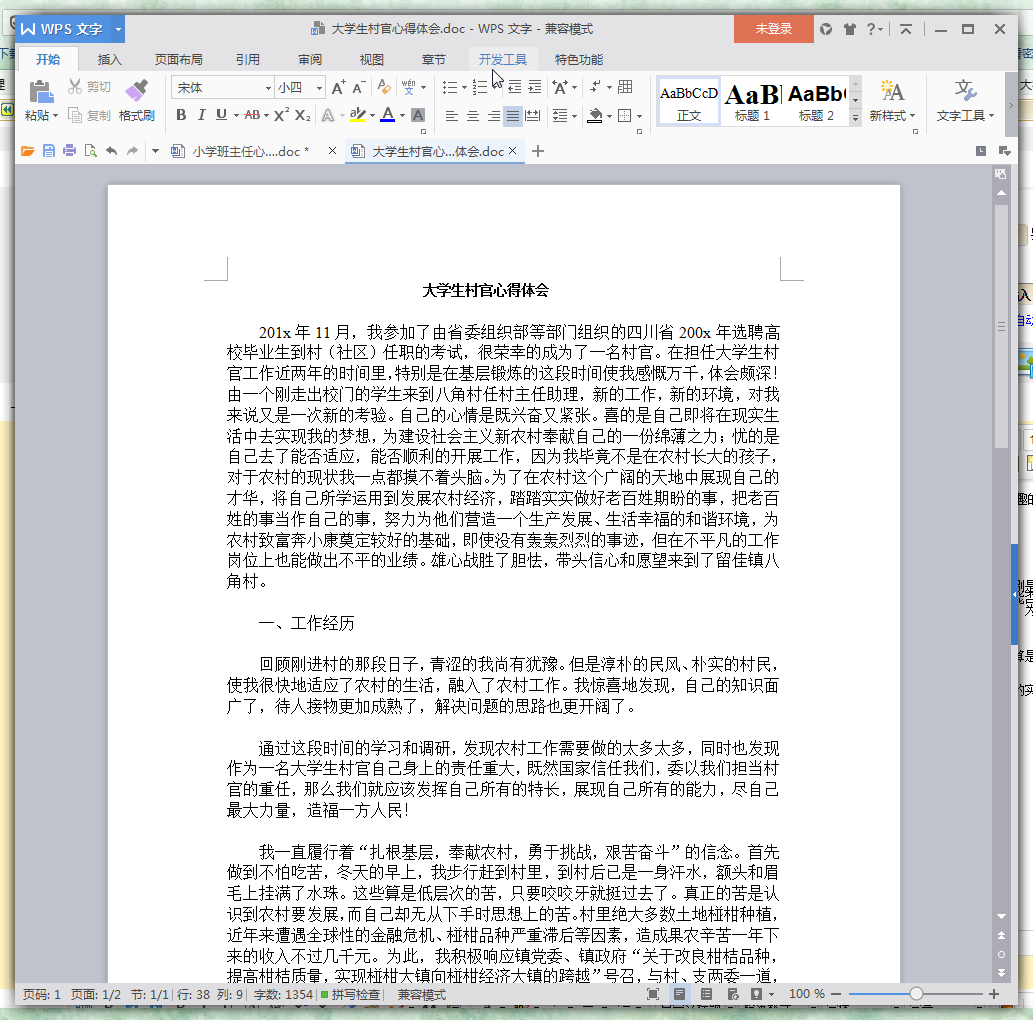Align text left
This screenshot has width=1033, height=1020.
coord(451,116)
